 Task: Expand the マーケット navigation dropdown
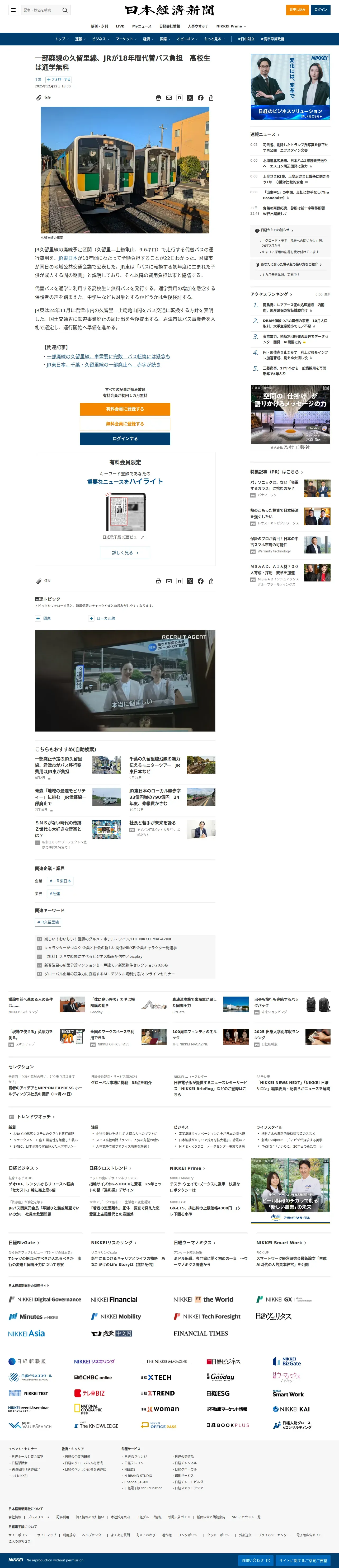tap(126, 39)
